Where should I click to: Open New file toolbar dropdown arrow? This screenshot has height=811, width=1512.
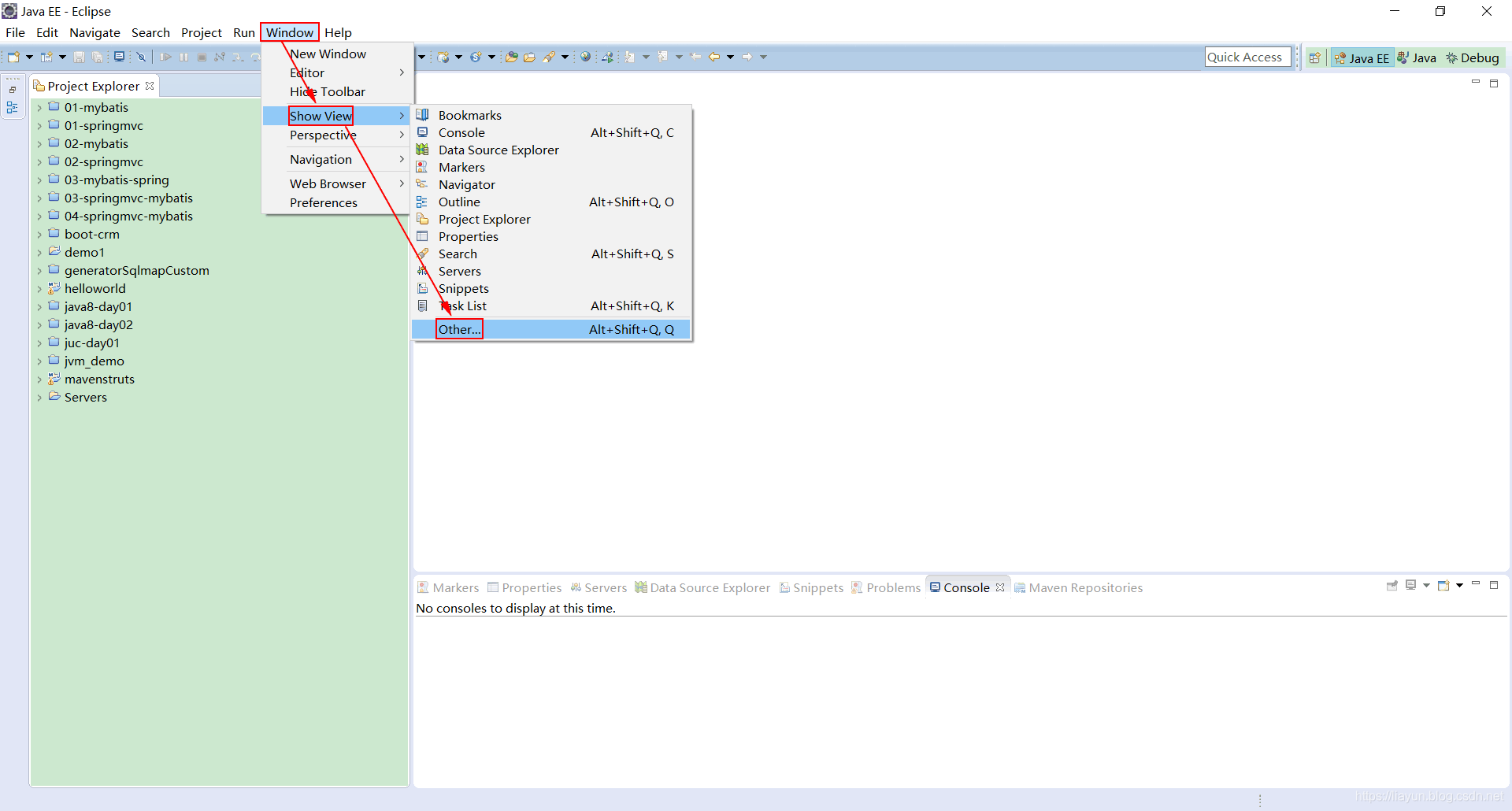pos(29,57)
